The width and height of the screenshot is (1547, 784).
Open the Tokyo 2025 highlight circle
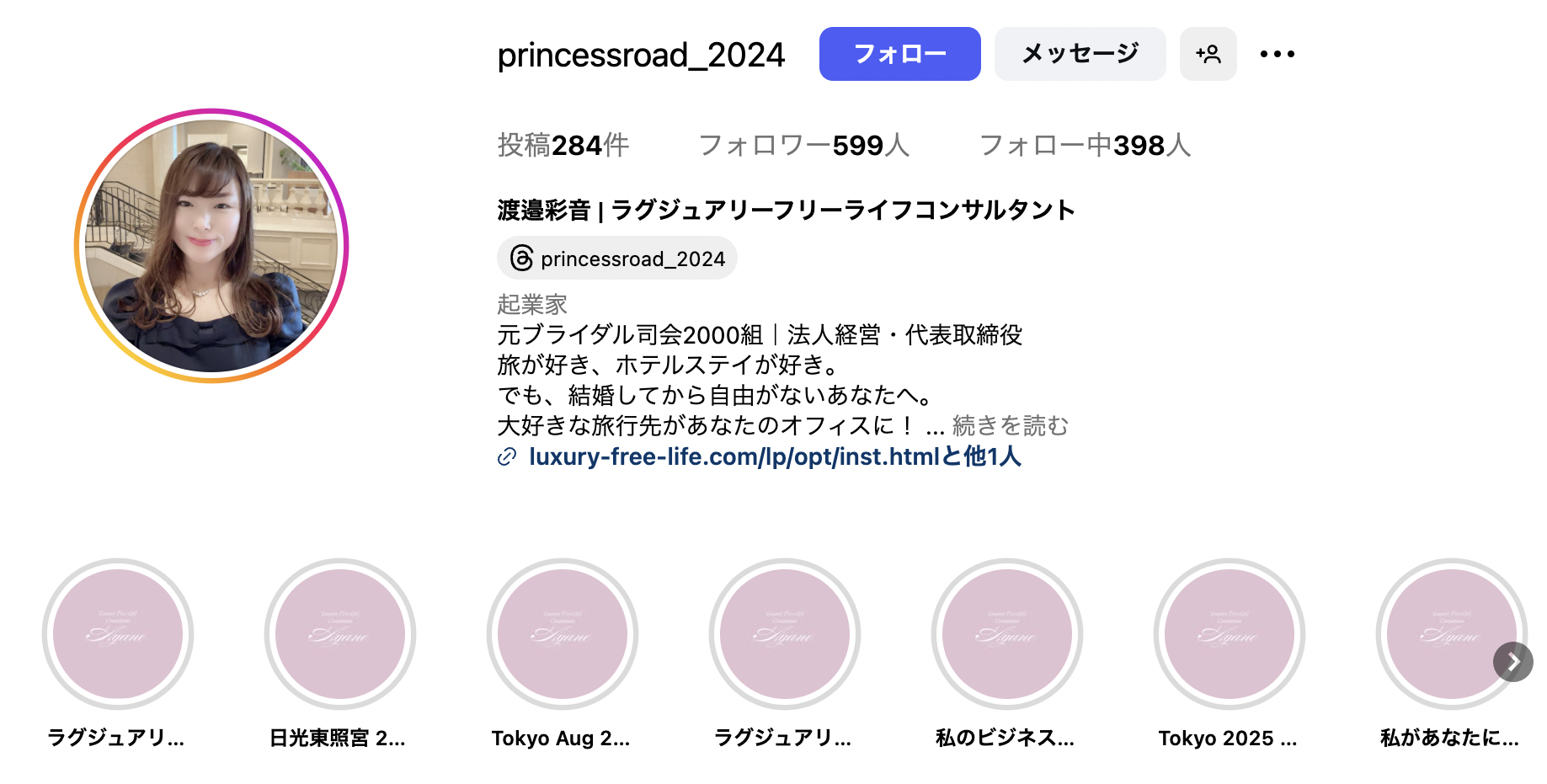1230,634
